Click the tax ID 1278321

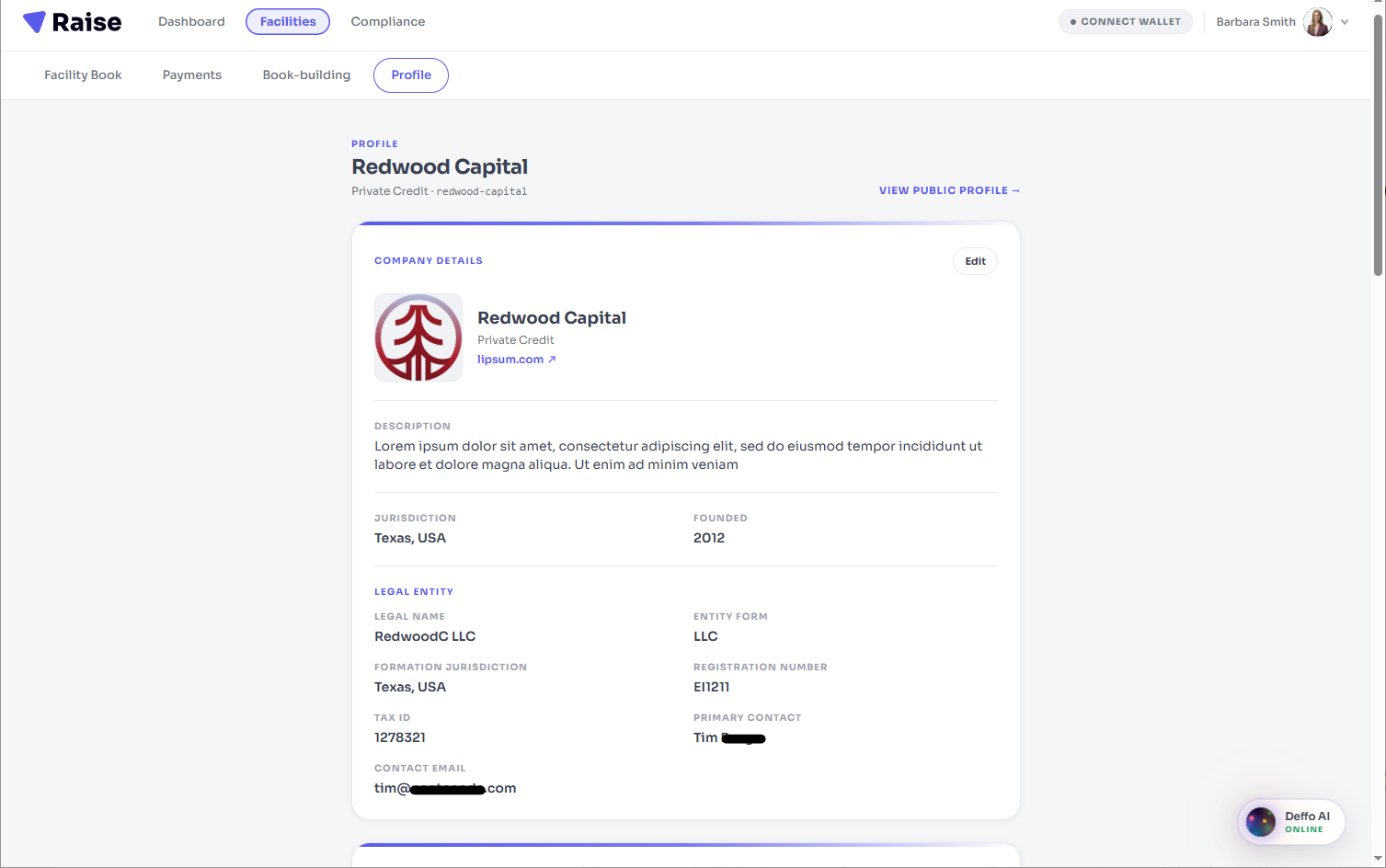point(400,737)
